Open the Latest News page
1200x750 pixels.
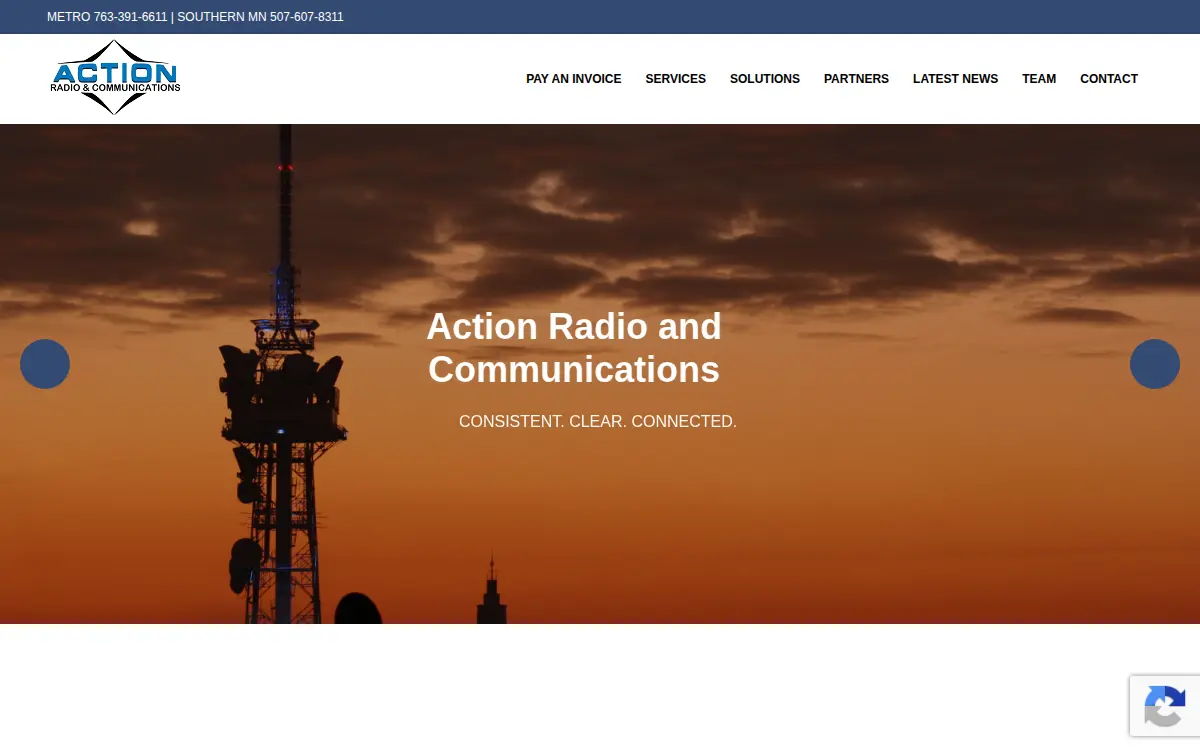[x=955, y=79]
